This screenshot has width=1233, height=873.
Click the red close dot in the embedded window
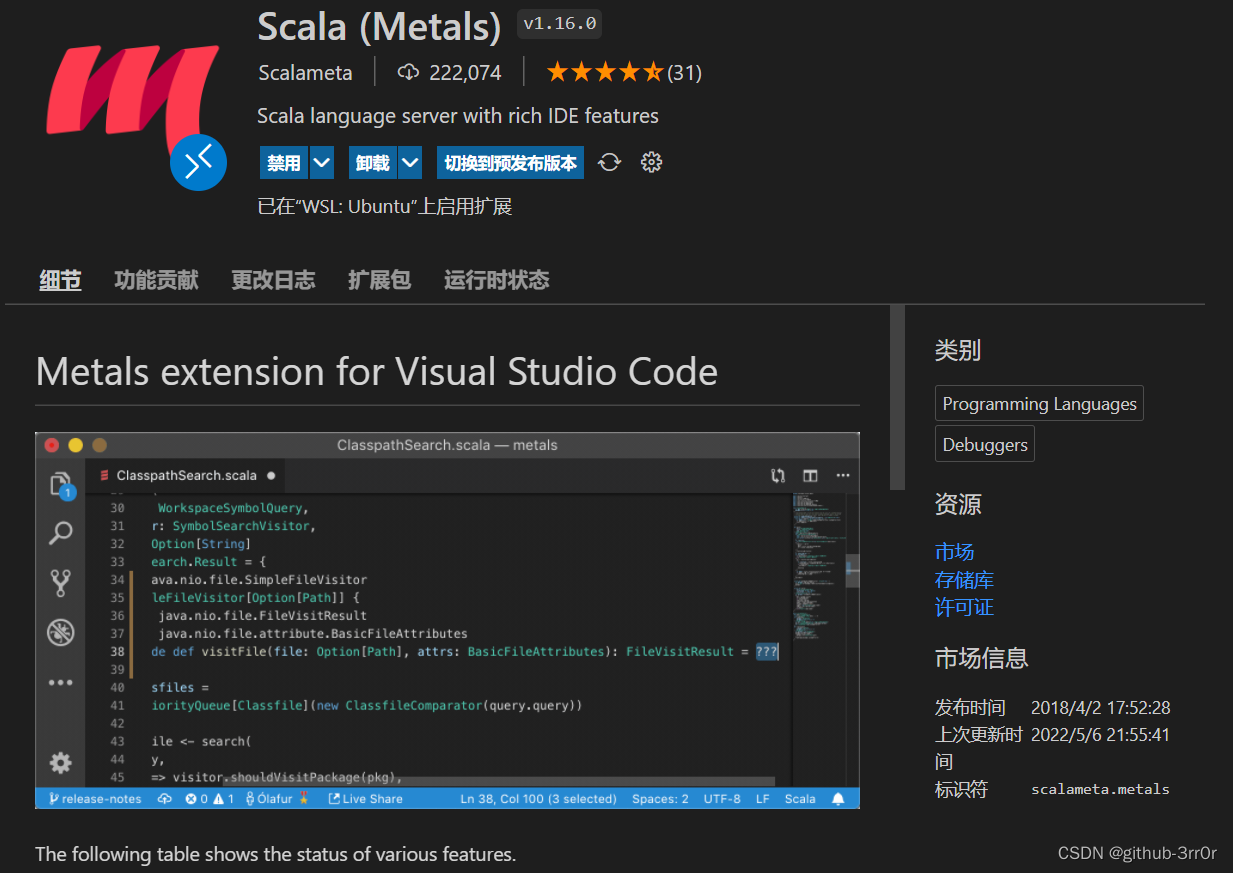52,445
